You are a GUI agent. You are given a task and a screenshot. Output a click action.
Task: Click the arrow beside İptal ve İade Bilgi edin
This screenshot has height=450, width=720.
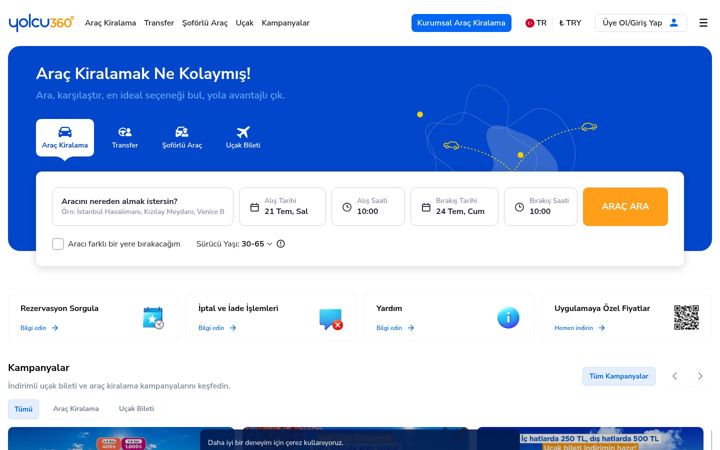(233, 328)
